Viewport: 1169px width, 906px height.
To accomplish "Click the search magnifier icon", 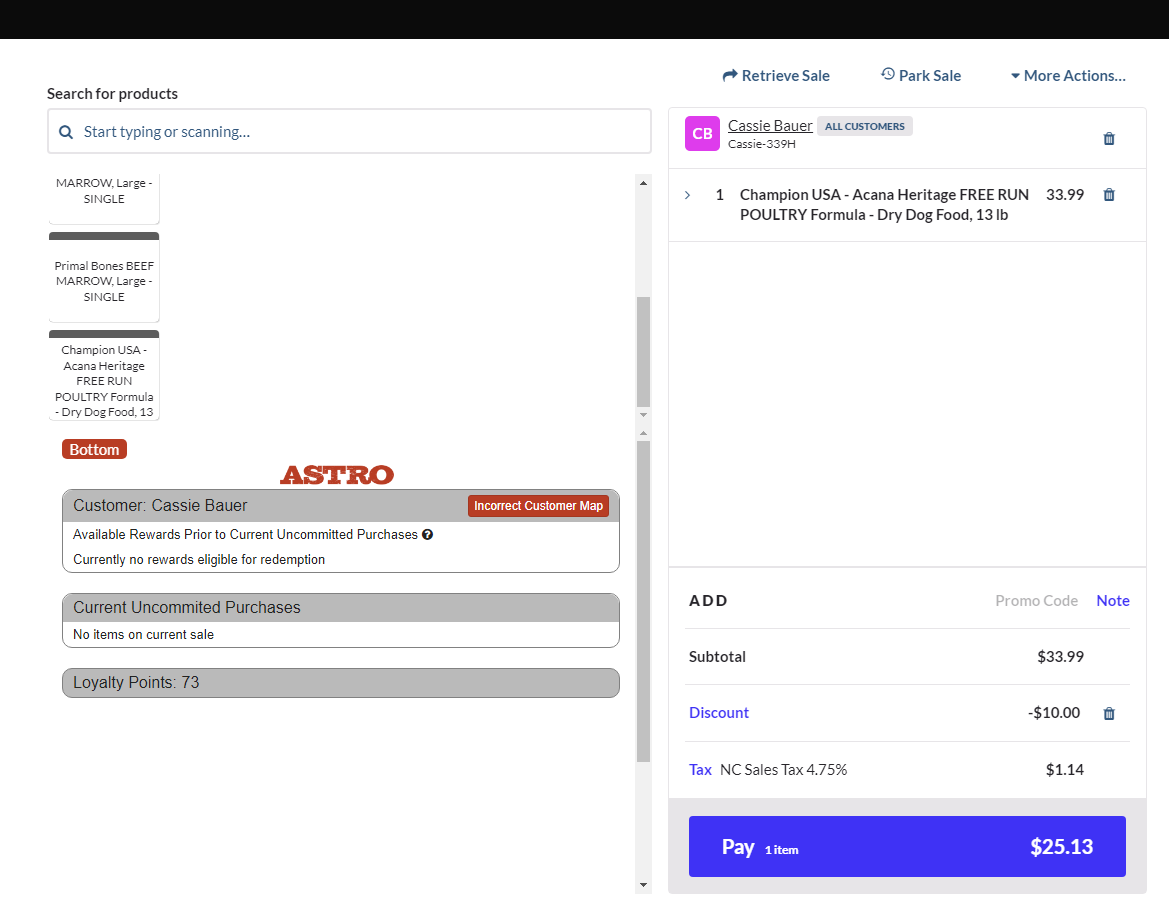I will tap(66, 132).
